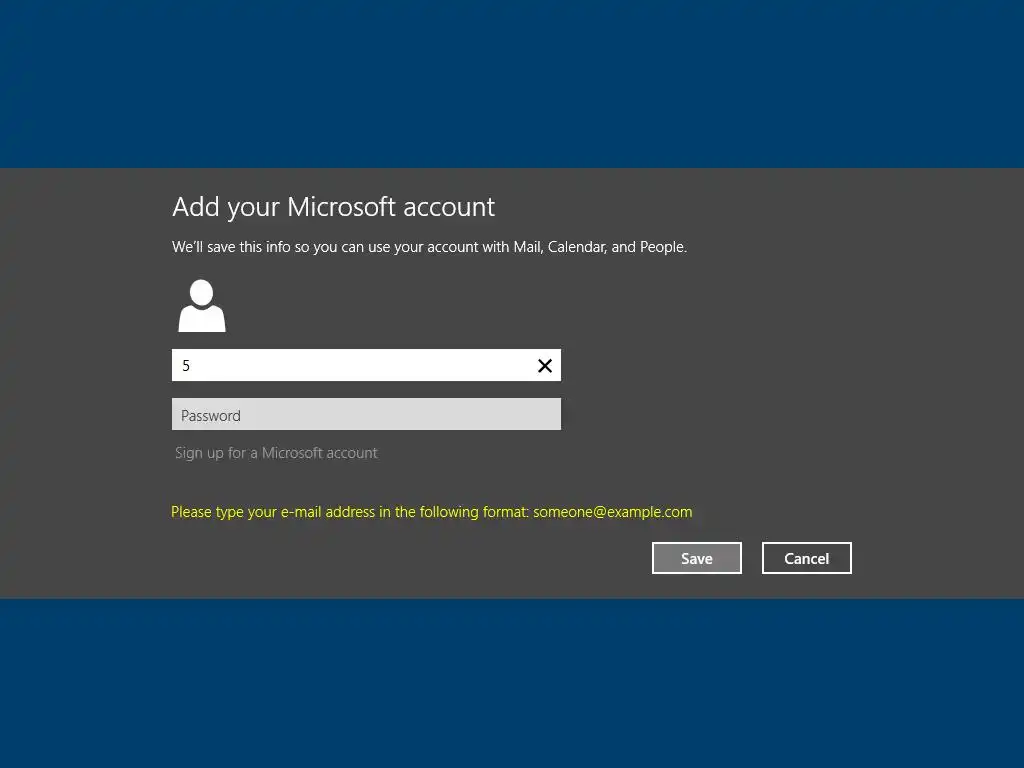The height and width of the screenshot is (768, 1024).
Task: Click the Save button
Action: point(697,558)
